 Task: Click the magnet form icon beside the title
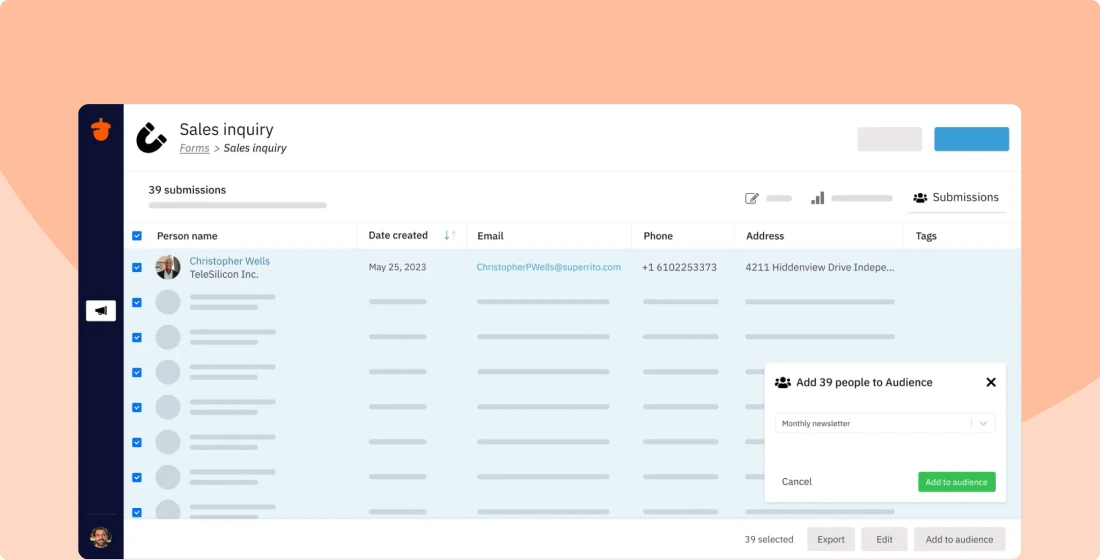151,138
